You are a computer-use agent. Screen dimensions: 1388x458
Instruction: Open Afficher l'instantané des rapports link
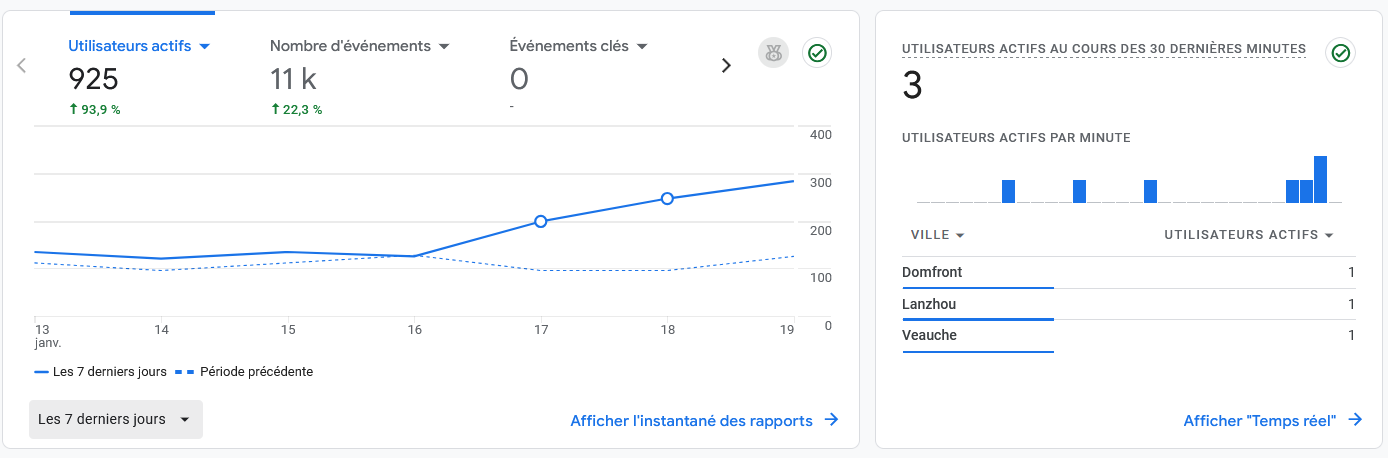click(691, 421)
